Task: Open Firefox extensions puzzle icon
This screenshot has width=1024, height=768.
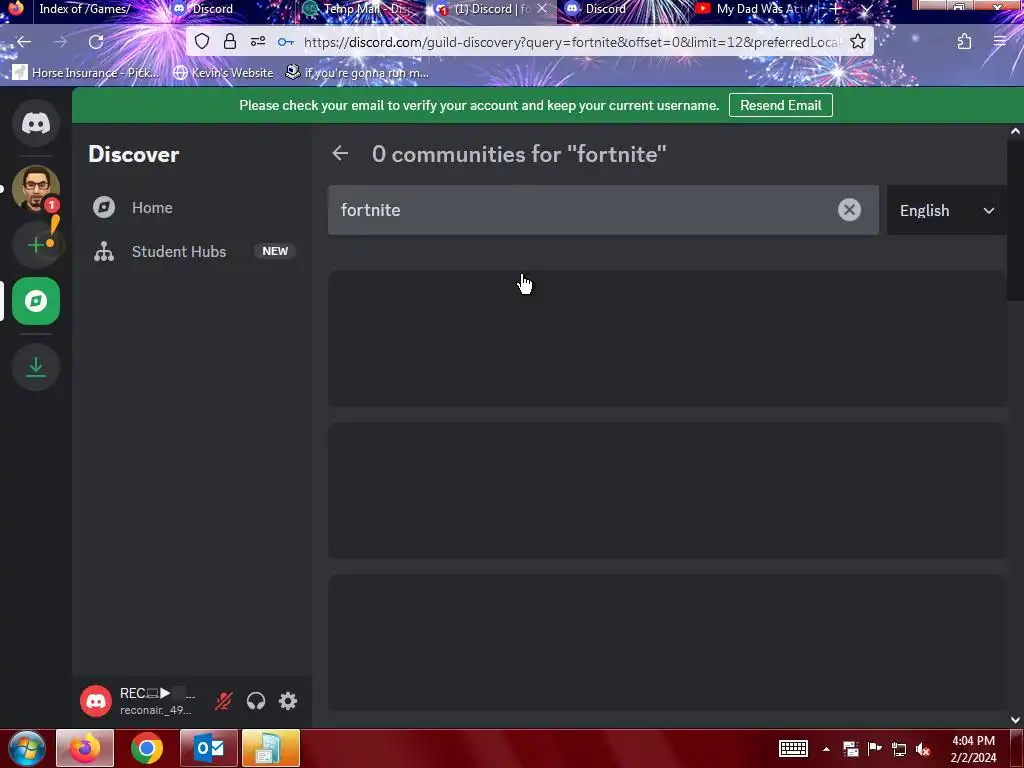Action: pos(964,42)
